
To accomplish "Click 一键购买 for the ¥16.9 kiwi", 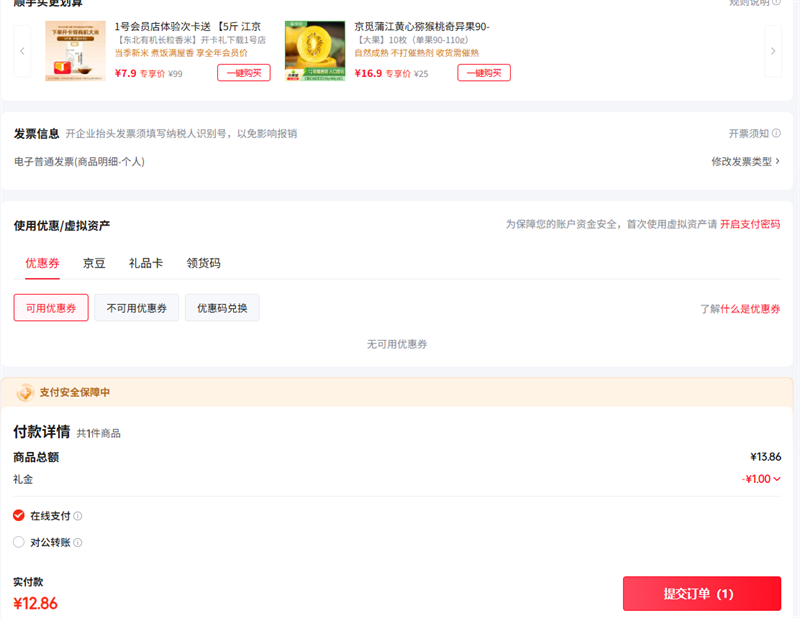I will point(484,73).
